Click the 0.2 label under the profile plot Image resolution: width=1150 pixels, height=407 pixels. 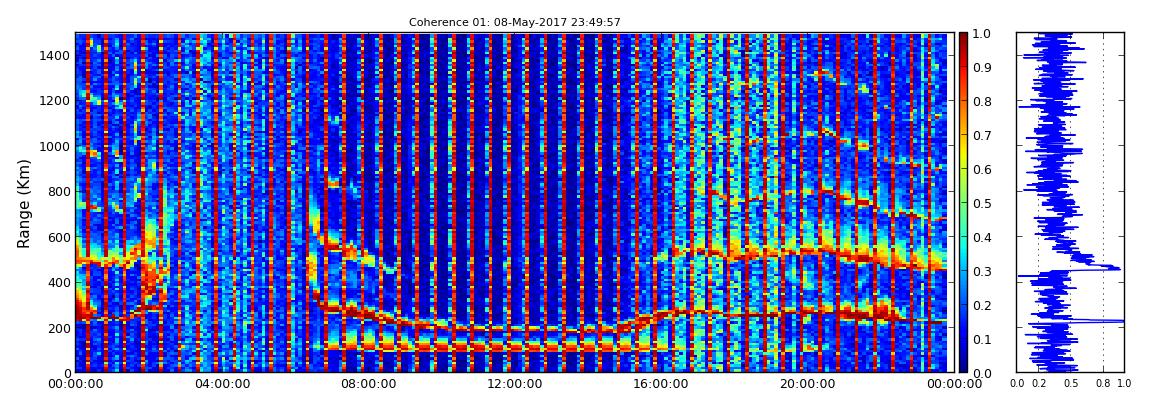coord(1039,383)
